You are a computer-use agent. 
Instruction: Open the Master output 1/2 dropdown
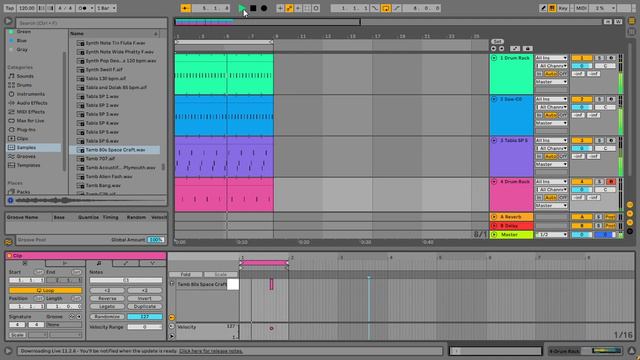tap(551, 235)
